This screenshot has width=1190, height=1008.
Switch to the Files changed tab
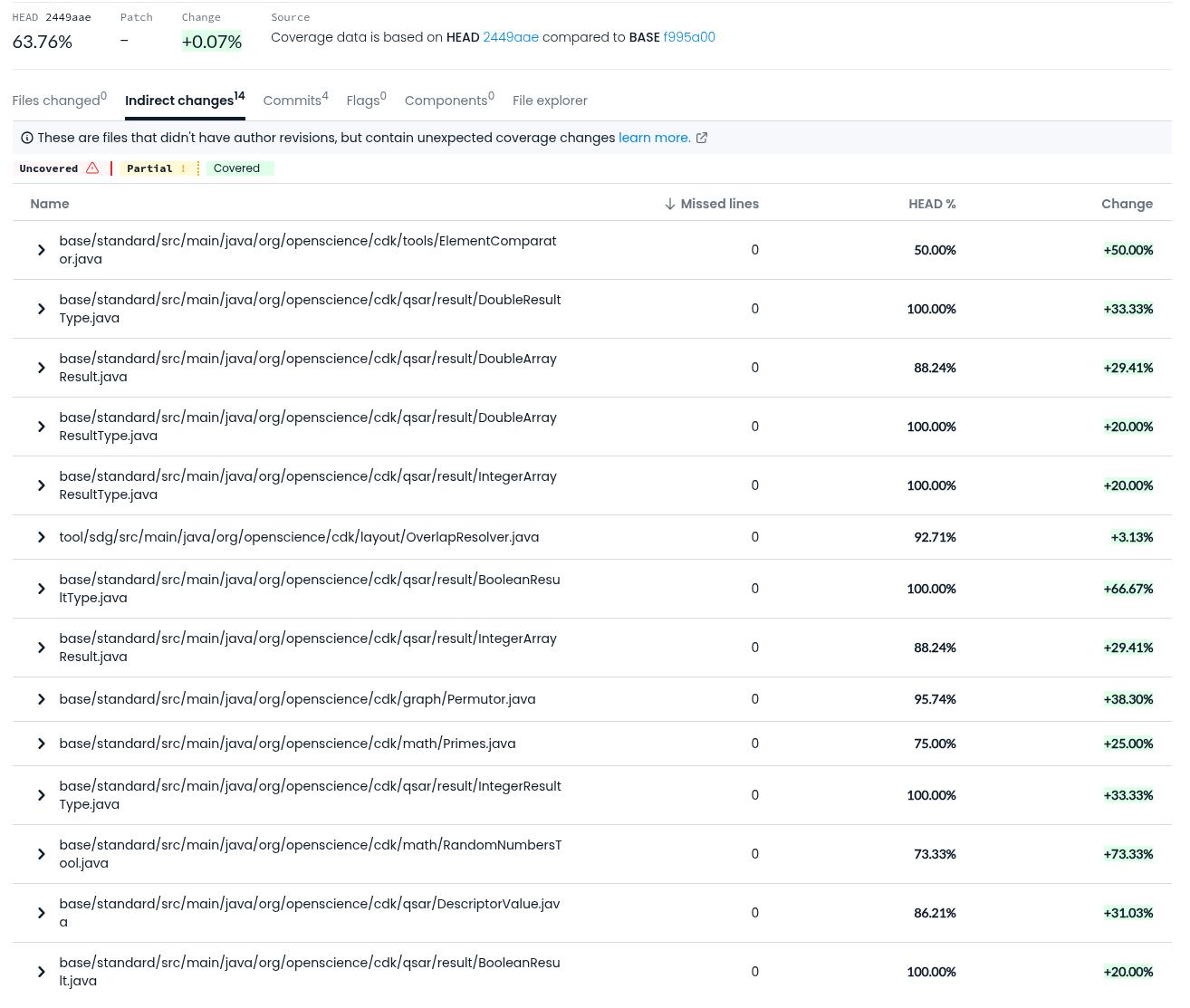(x=60, y=100)
